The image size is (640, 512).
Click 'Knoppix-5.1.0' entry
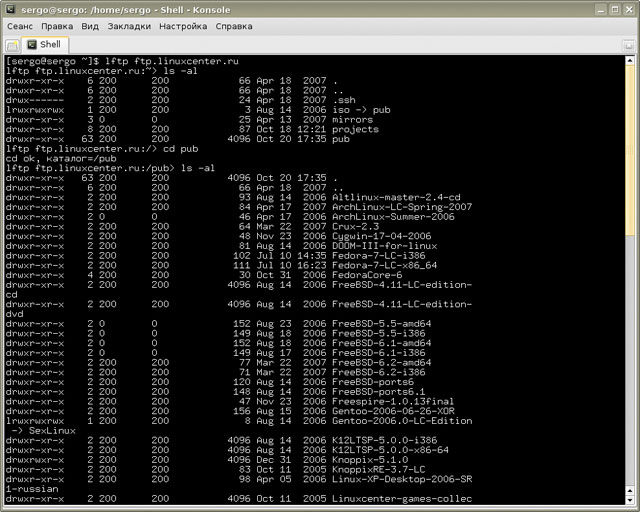click(370, 460)
